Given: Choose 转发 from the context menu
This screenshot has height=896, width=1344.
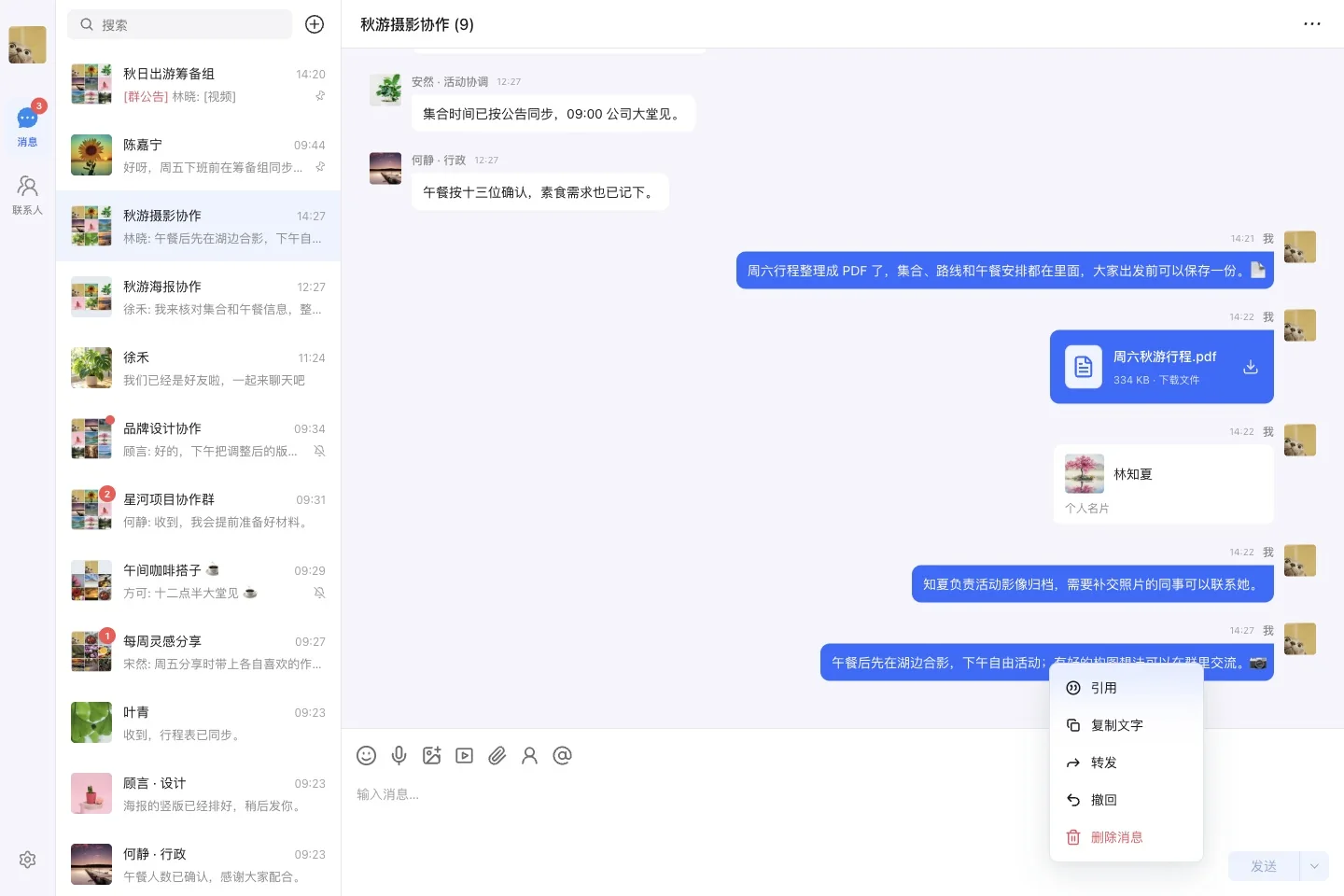Looking at the screenshot, I should [1127, 763].
